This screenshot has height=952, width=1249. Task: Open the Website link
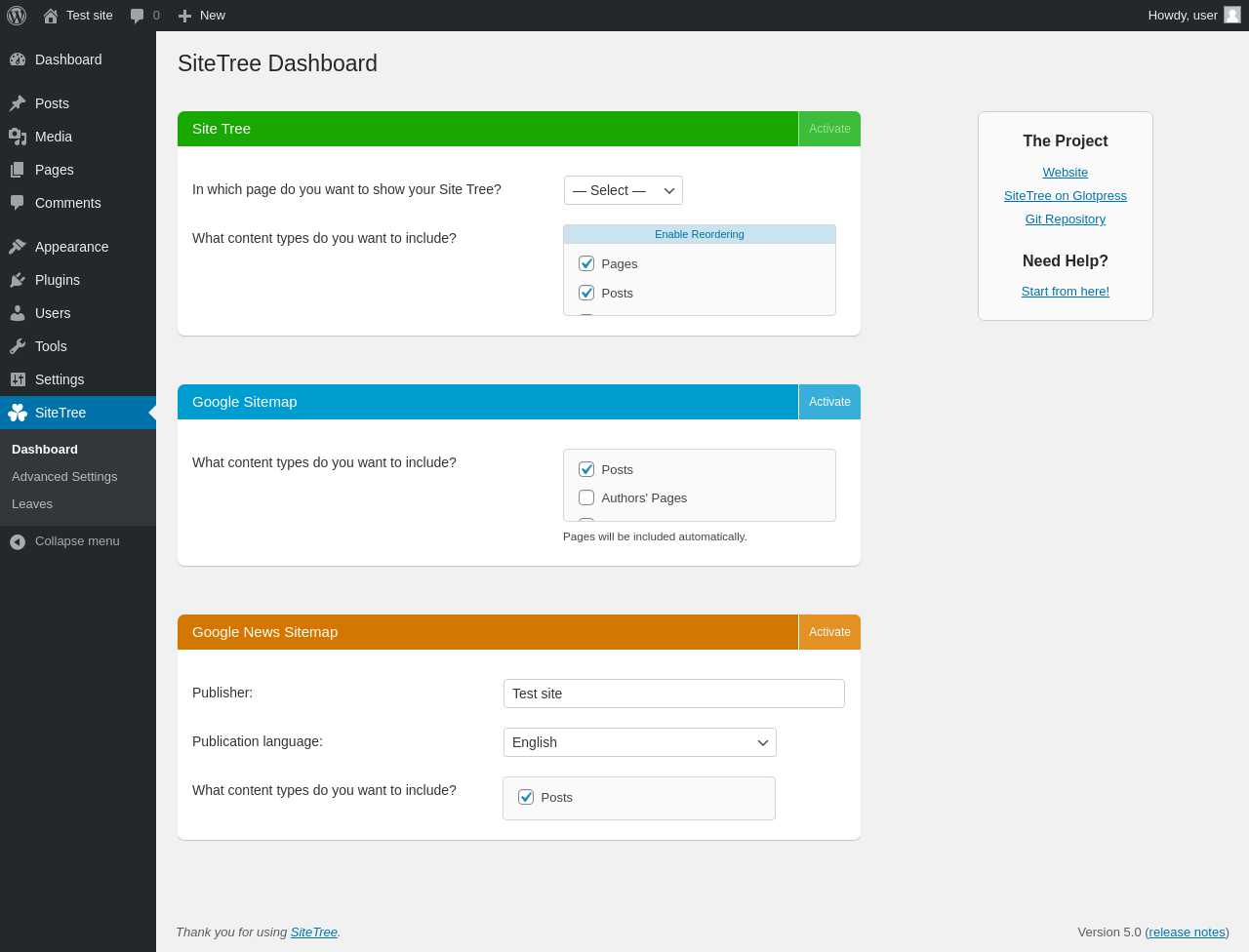point(1065,173)
